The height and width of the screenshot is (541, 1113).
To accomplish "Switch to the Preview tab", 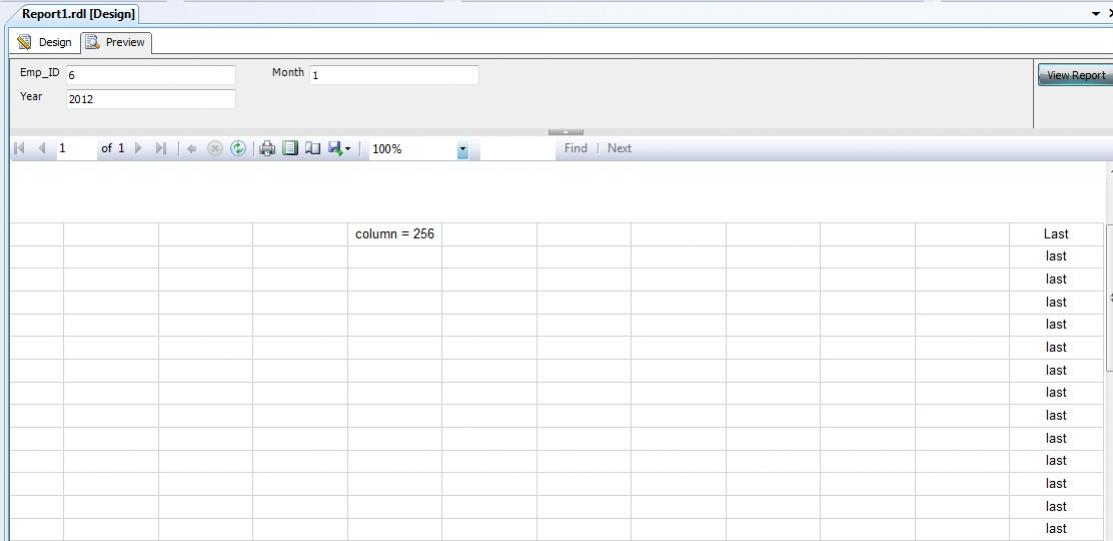I will pos(116,43).
